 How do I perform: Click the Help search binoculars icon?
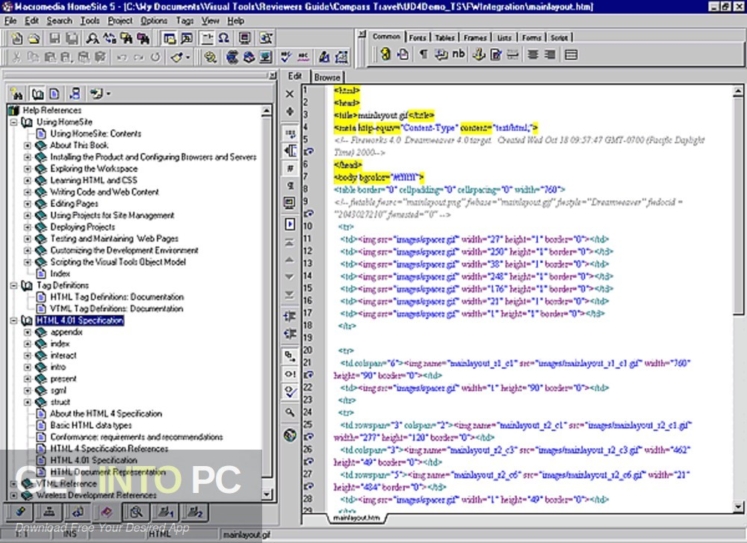(x=17, y=94)
